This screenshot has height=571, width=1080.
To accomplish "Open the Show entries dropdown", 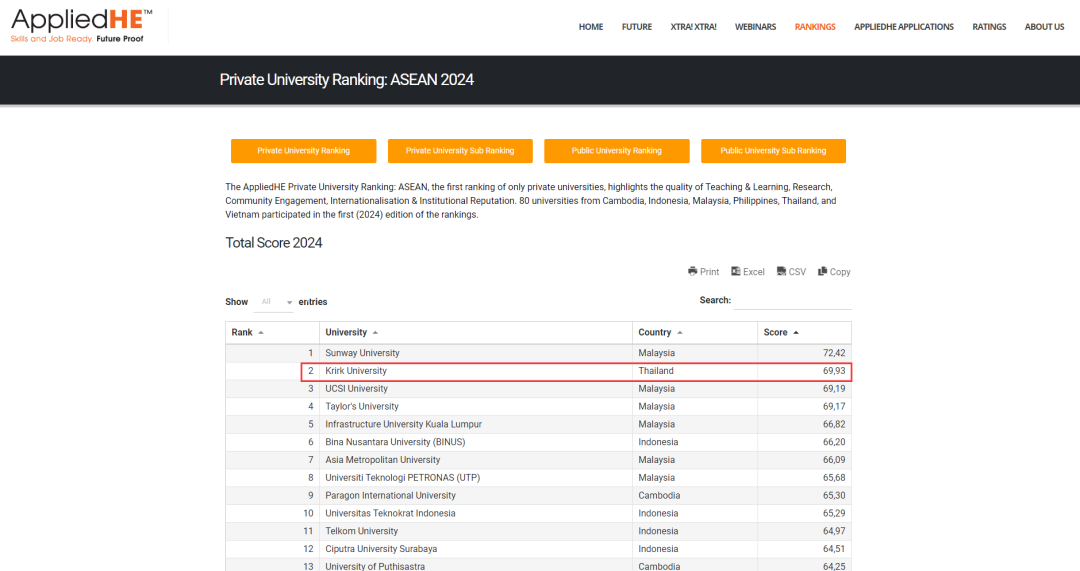I will point(274,302).
